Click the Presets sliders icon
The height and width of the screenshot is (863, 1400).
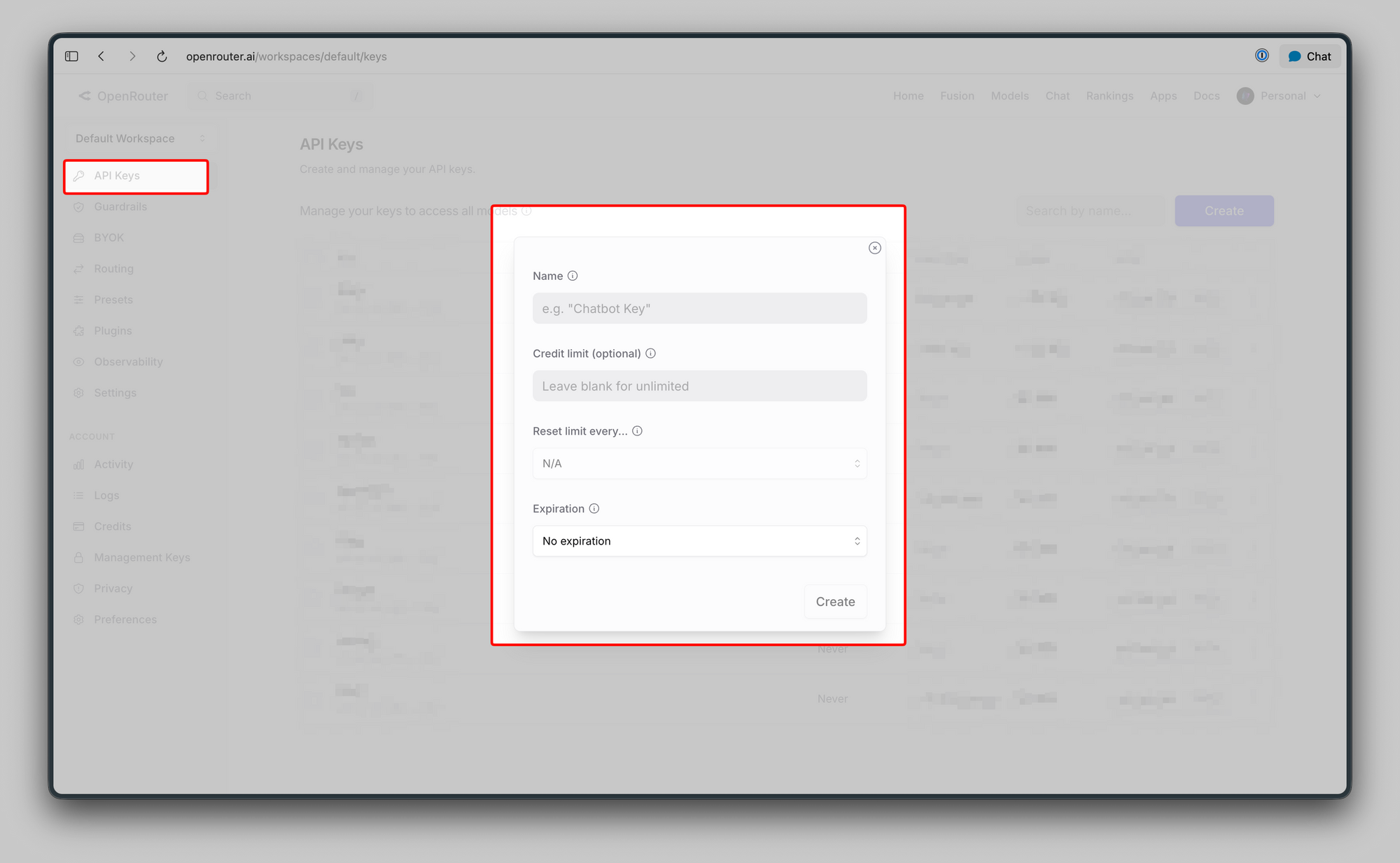click(x=78, y=300)
